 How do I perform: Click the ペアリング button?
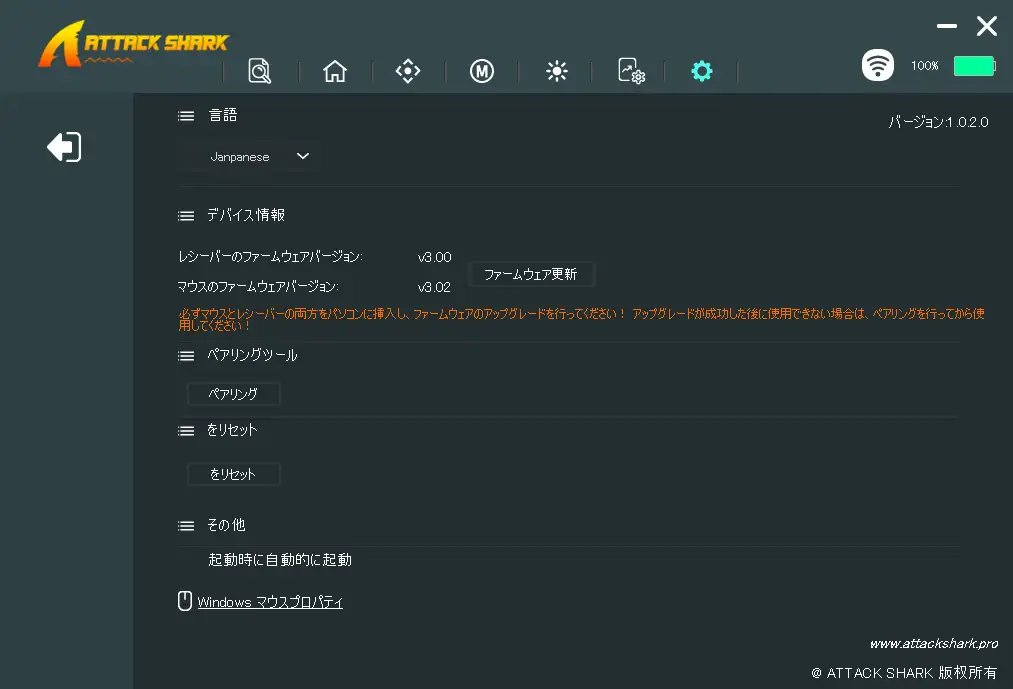coord(233,394)
